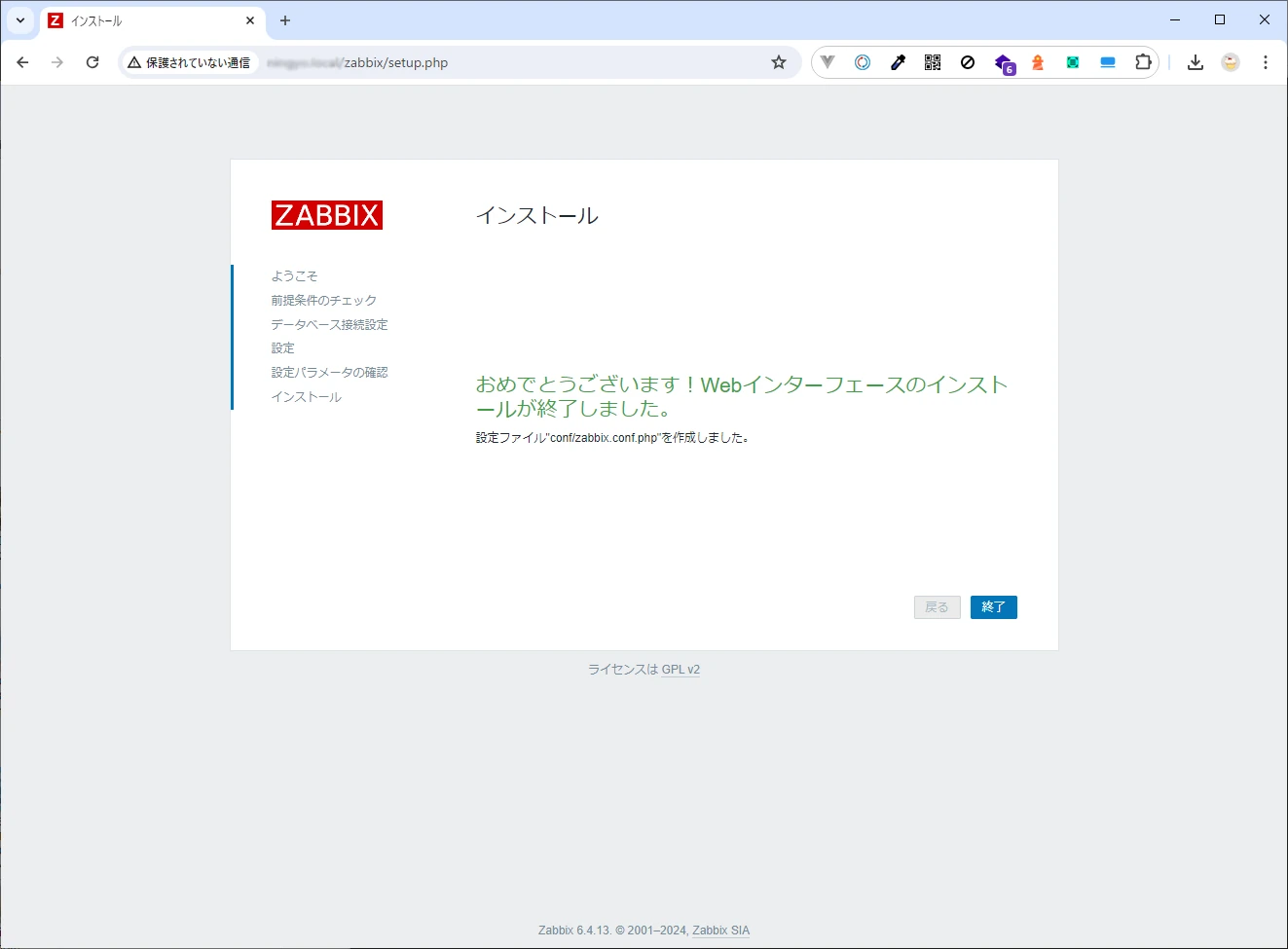Screen dimensions: 1288x949
Task: Click the conf/zabbix.conf.php created message
Action: (x=612, y=438)
